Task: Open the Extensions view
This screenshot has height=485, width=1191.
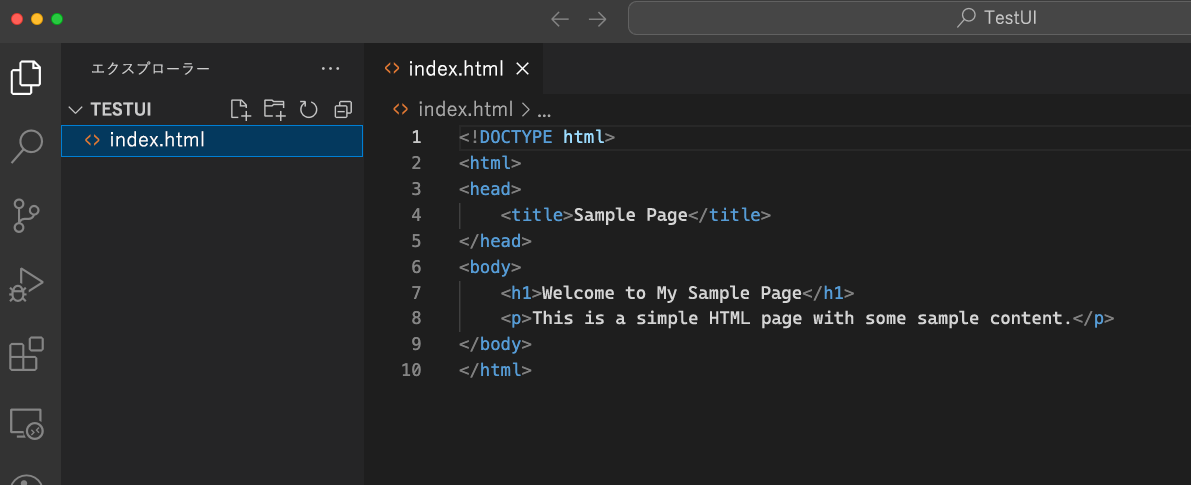Action: point(27,354)
